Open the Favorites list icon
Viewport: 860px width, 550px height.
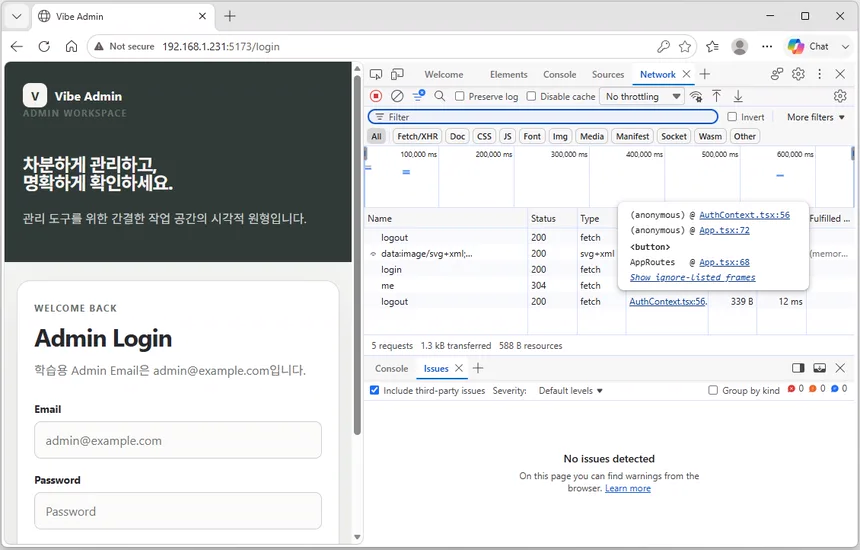(712, 47)
